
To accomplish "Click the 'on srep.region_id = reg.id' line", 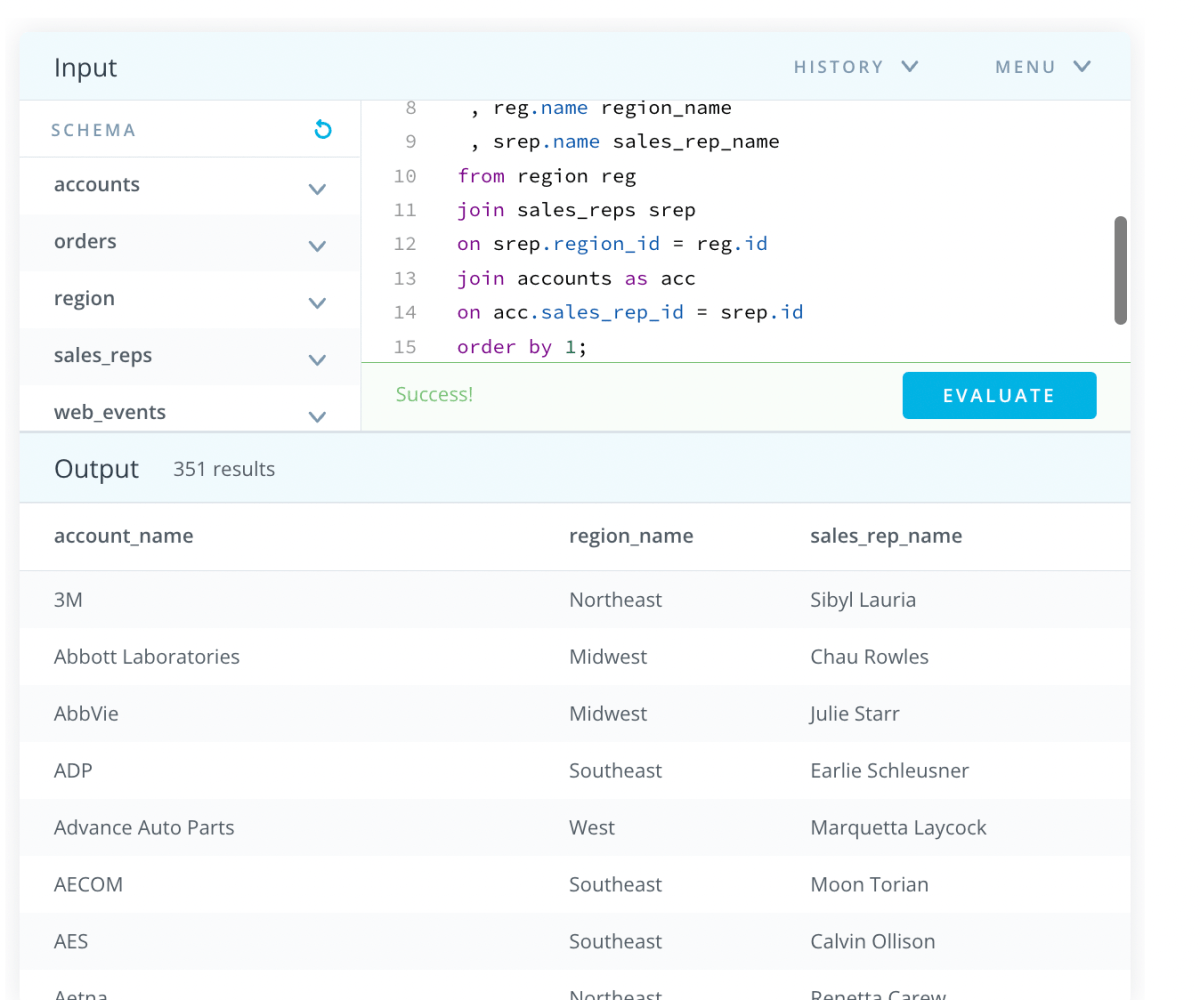I will 612,244.
